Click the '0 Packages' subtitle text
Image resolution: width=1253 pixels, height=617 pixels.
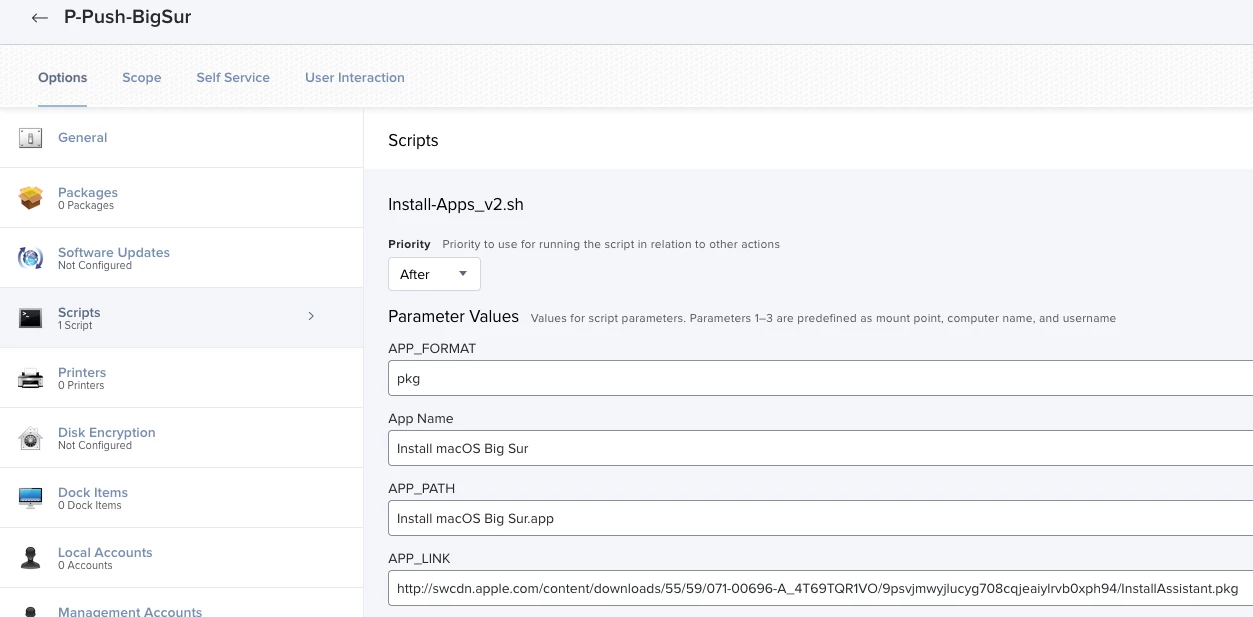pyautogui.click(x=86, y=205)
